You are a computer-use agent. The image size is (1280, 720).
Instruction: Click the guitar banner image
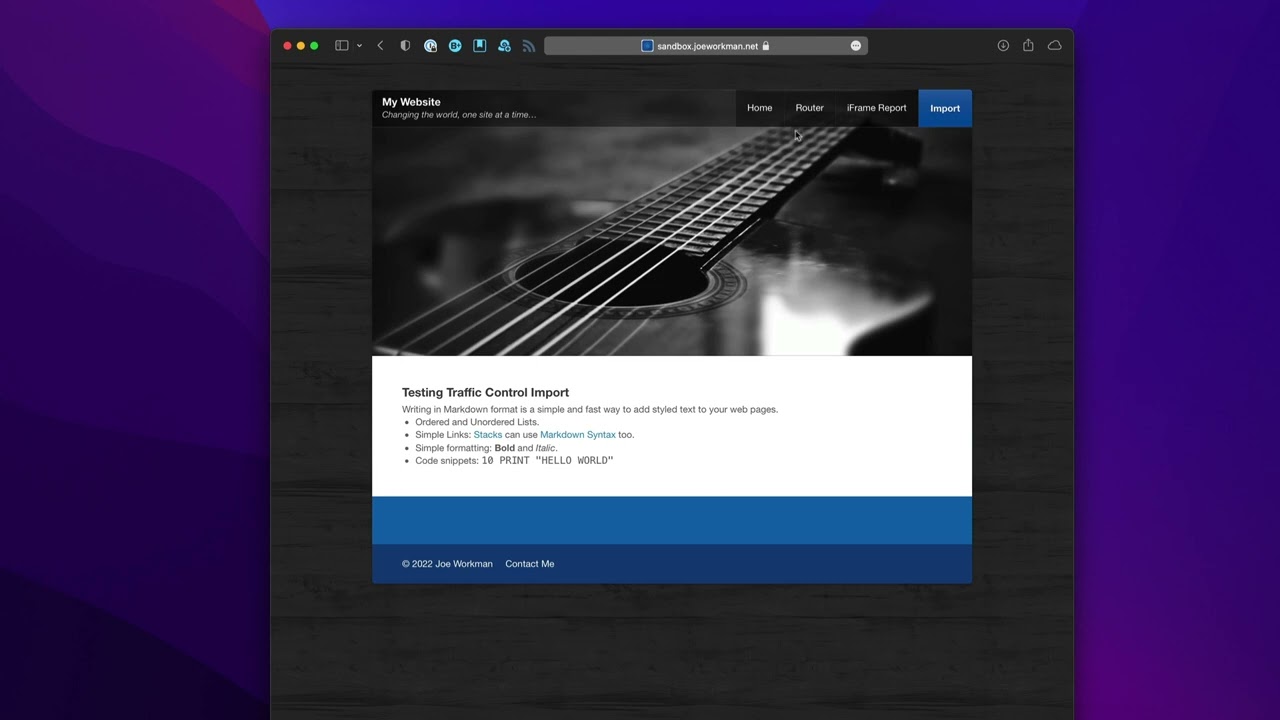pyautogui.click(x=672, y=241)
